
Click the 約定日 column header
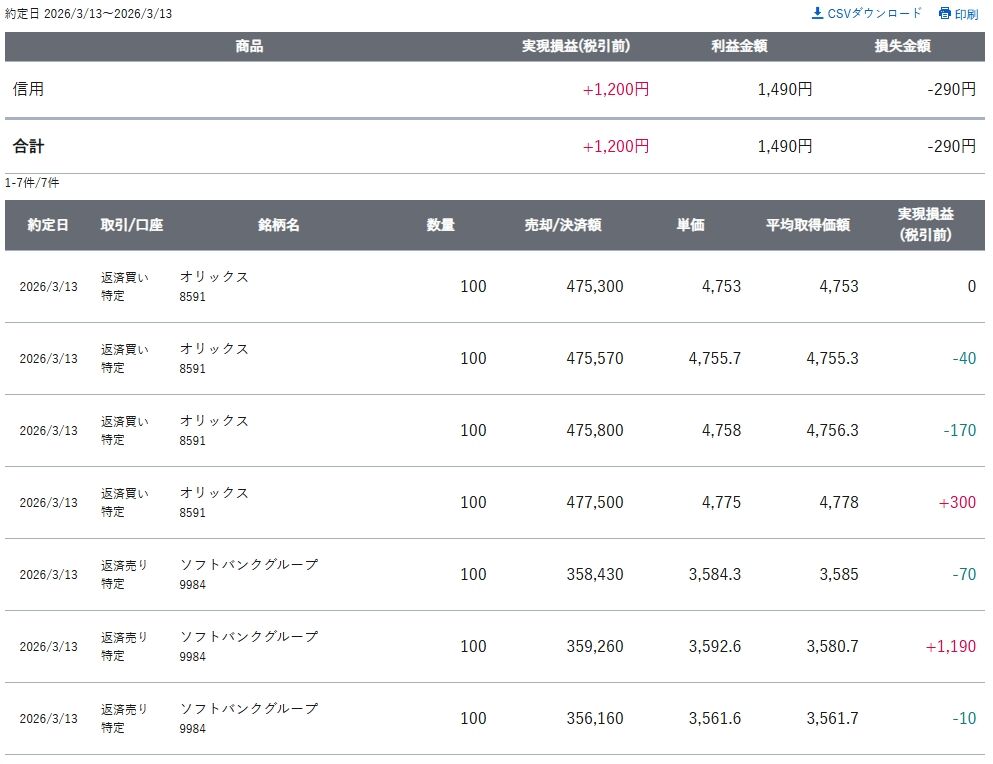[x=48, y=225]
